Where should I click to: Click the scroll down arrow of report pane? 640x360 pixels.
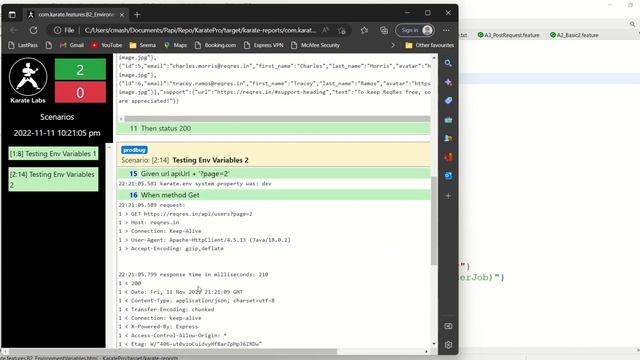(x=433, y=344)
